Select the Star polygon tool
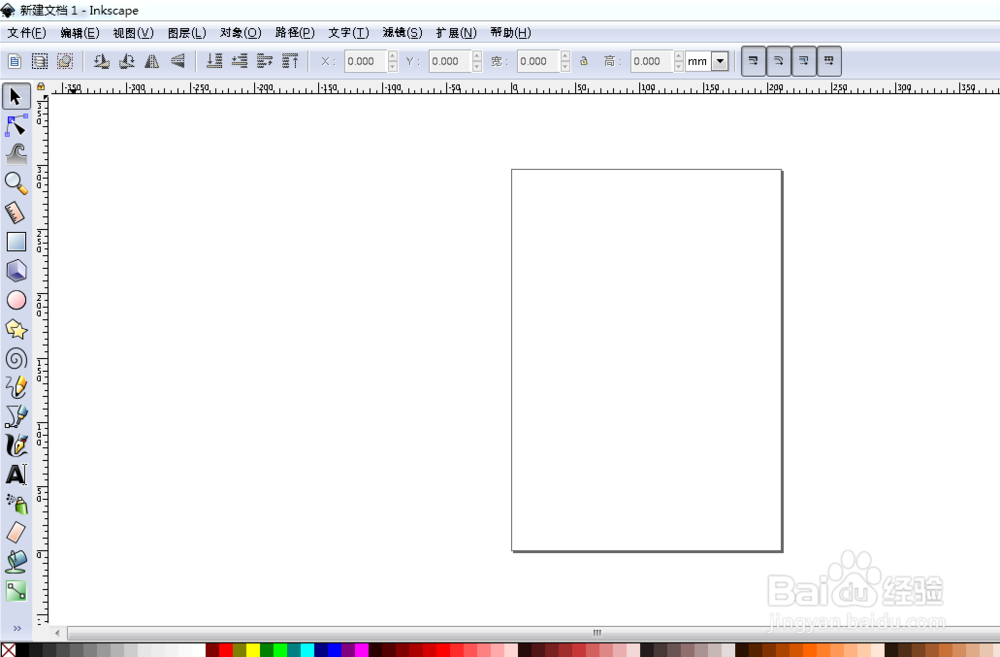 [16, 329]
